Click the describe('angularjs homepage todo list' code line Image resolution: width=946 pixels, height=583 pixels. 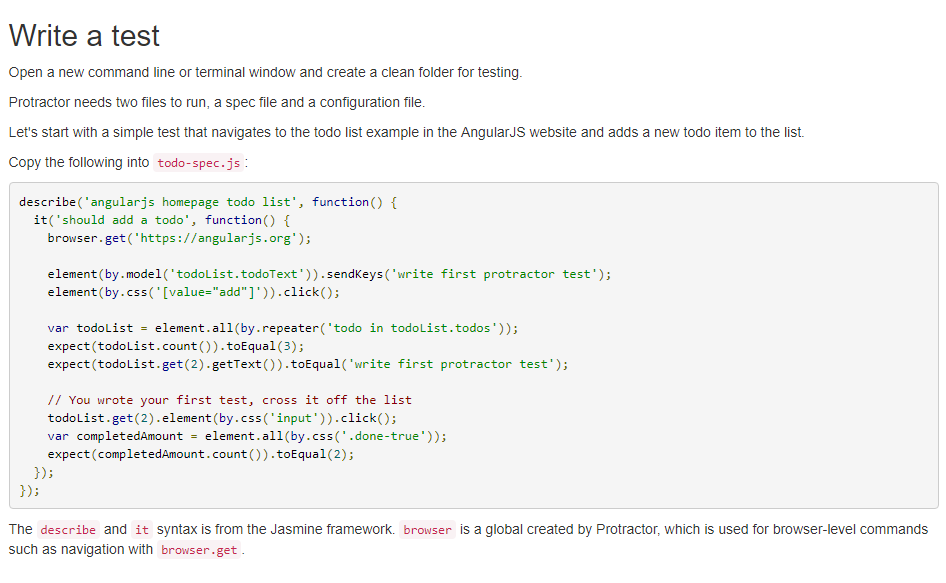coord(208,202)
